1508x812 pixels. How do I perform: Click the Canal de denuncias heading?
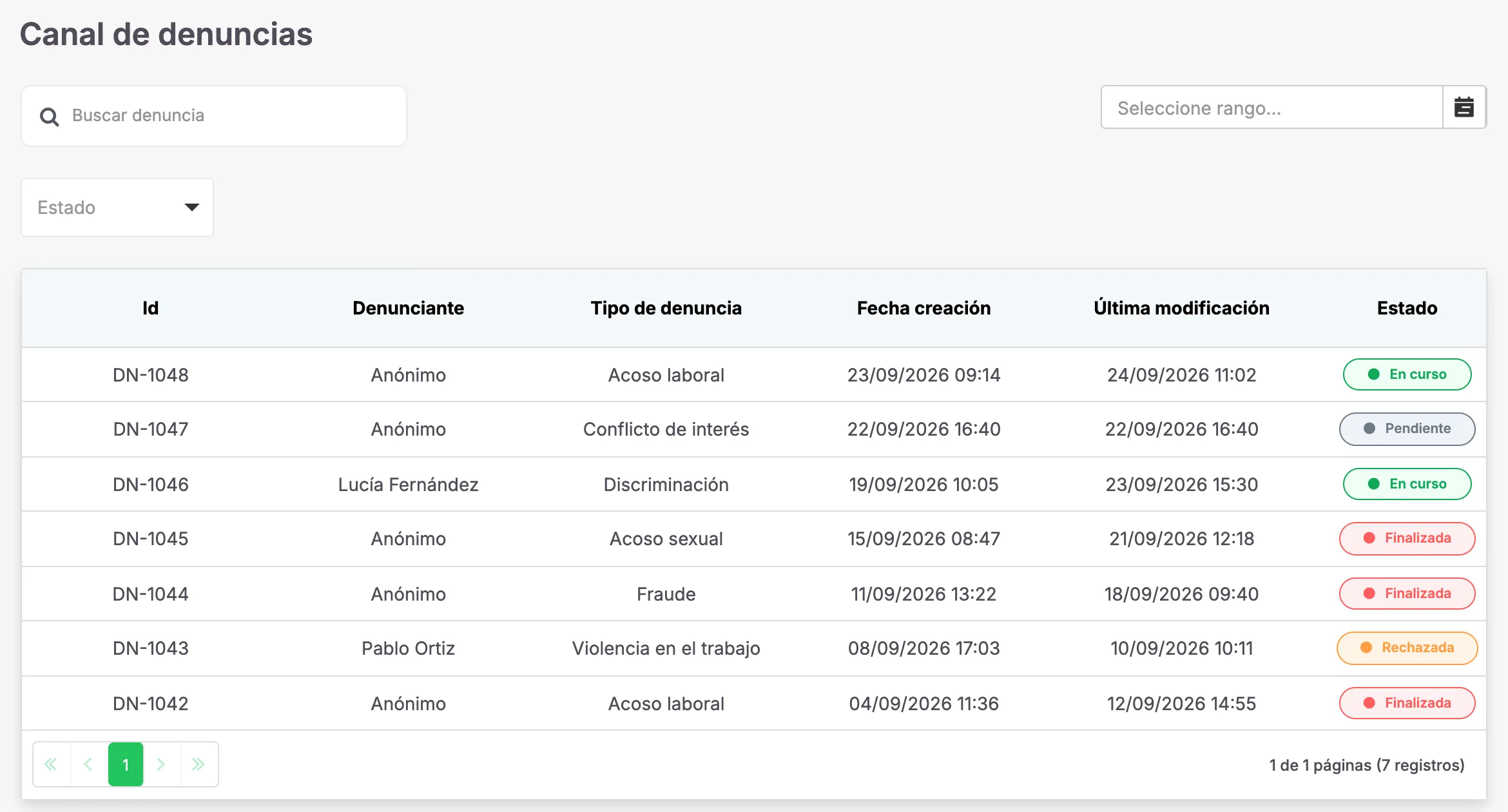166,34
